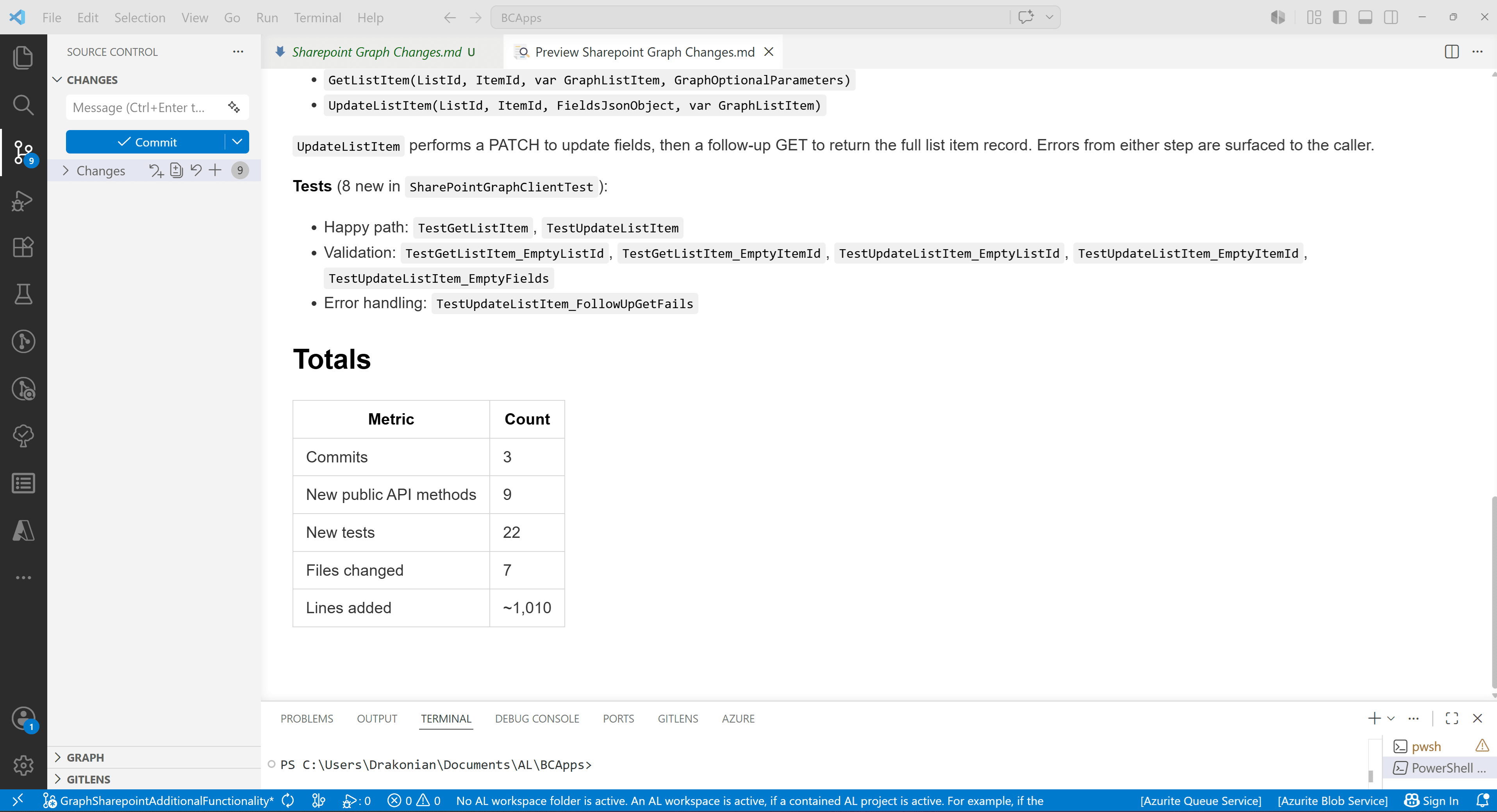Select the PowerShell terminal entry
The image size is (1497, 812).
pyautogui.click(x=1440, y=768)
